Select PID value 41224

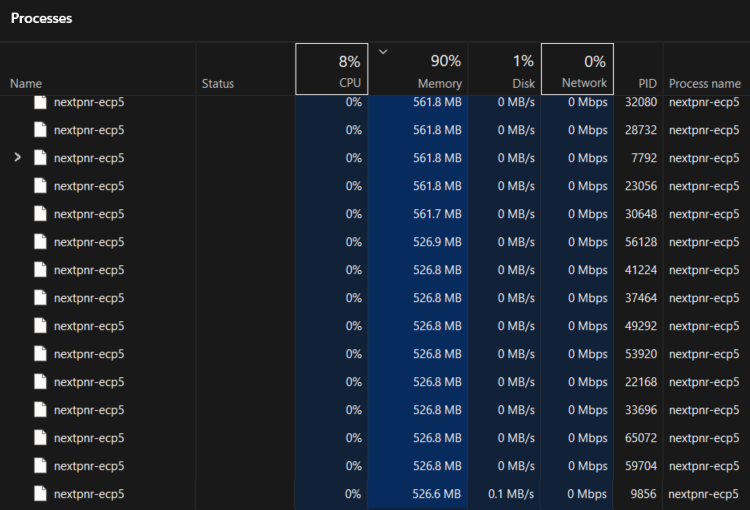click(x=641, y=269)
